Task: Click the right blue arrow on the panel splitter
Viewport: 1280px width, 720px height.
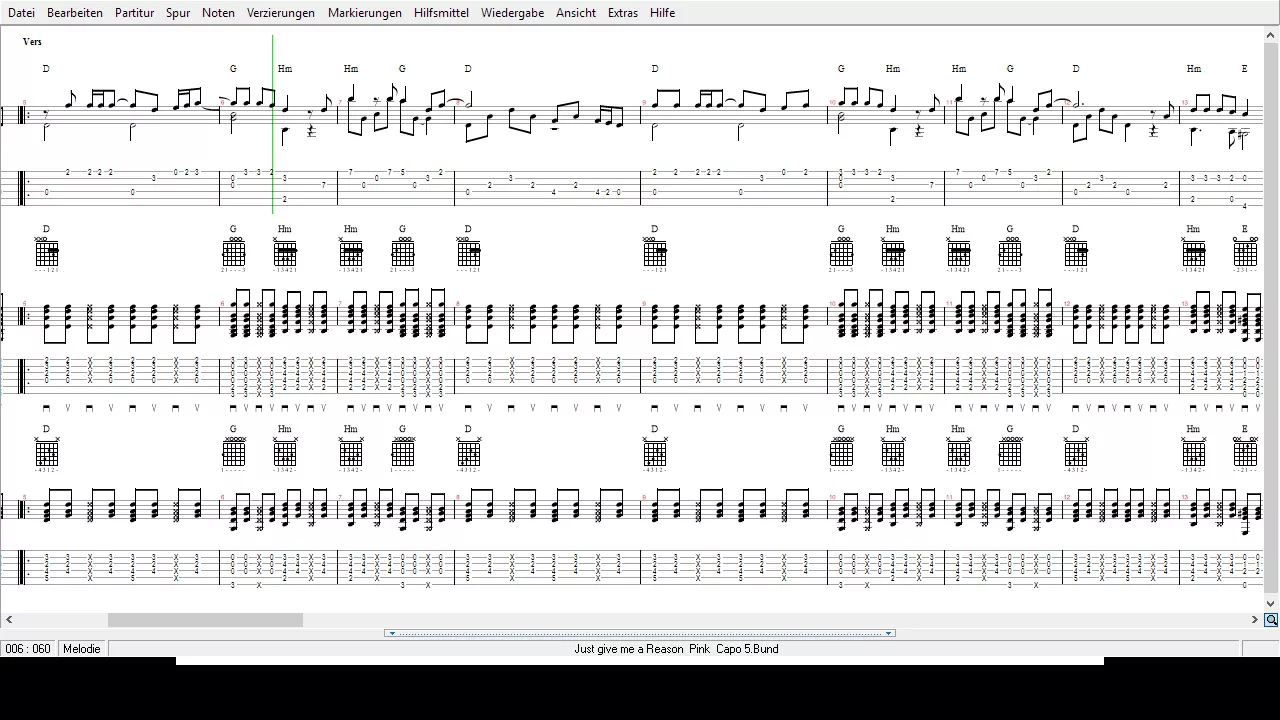Action: pyautogui.click(x=888, y=633)
